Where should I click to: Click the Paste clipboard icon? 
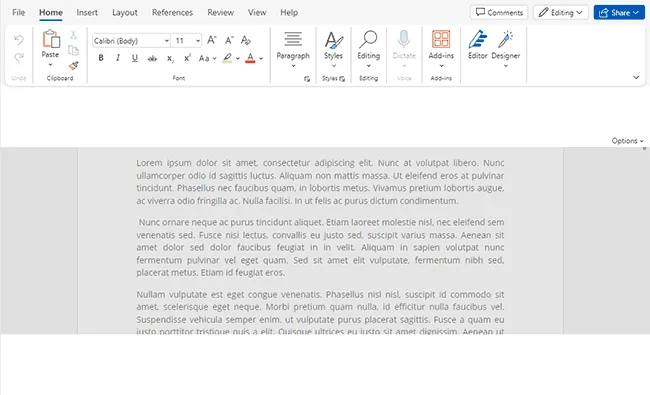(x=51, y=39)
